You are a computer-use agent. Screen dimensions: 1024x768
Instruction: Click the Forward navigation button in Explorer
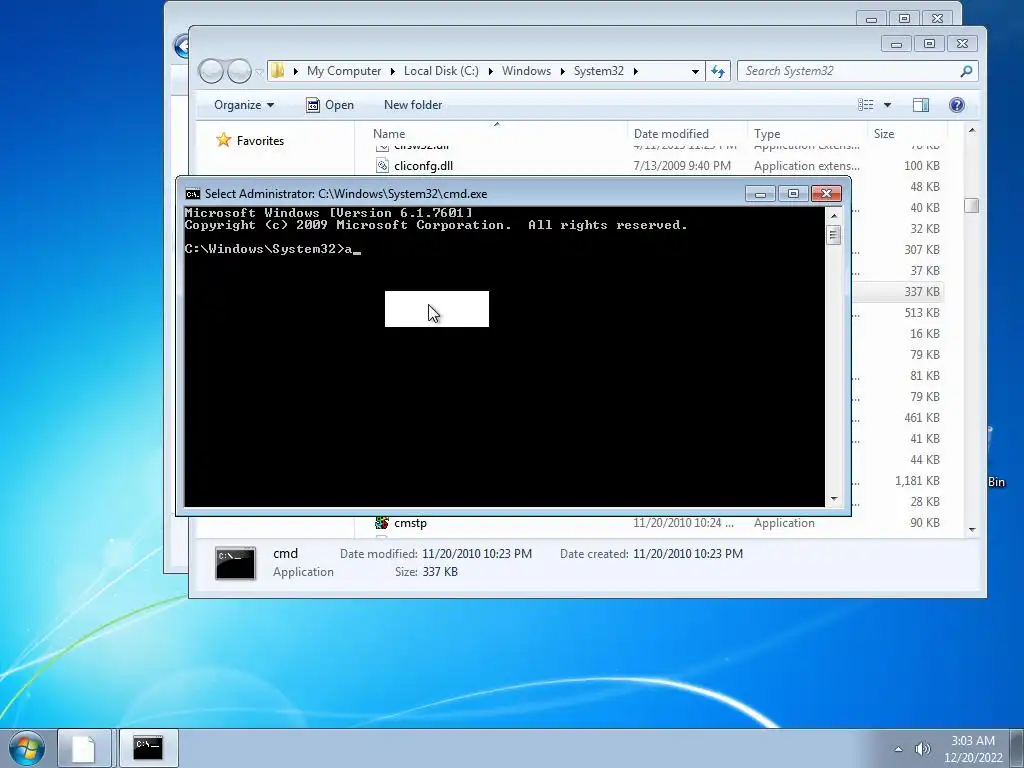point(239,71)
